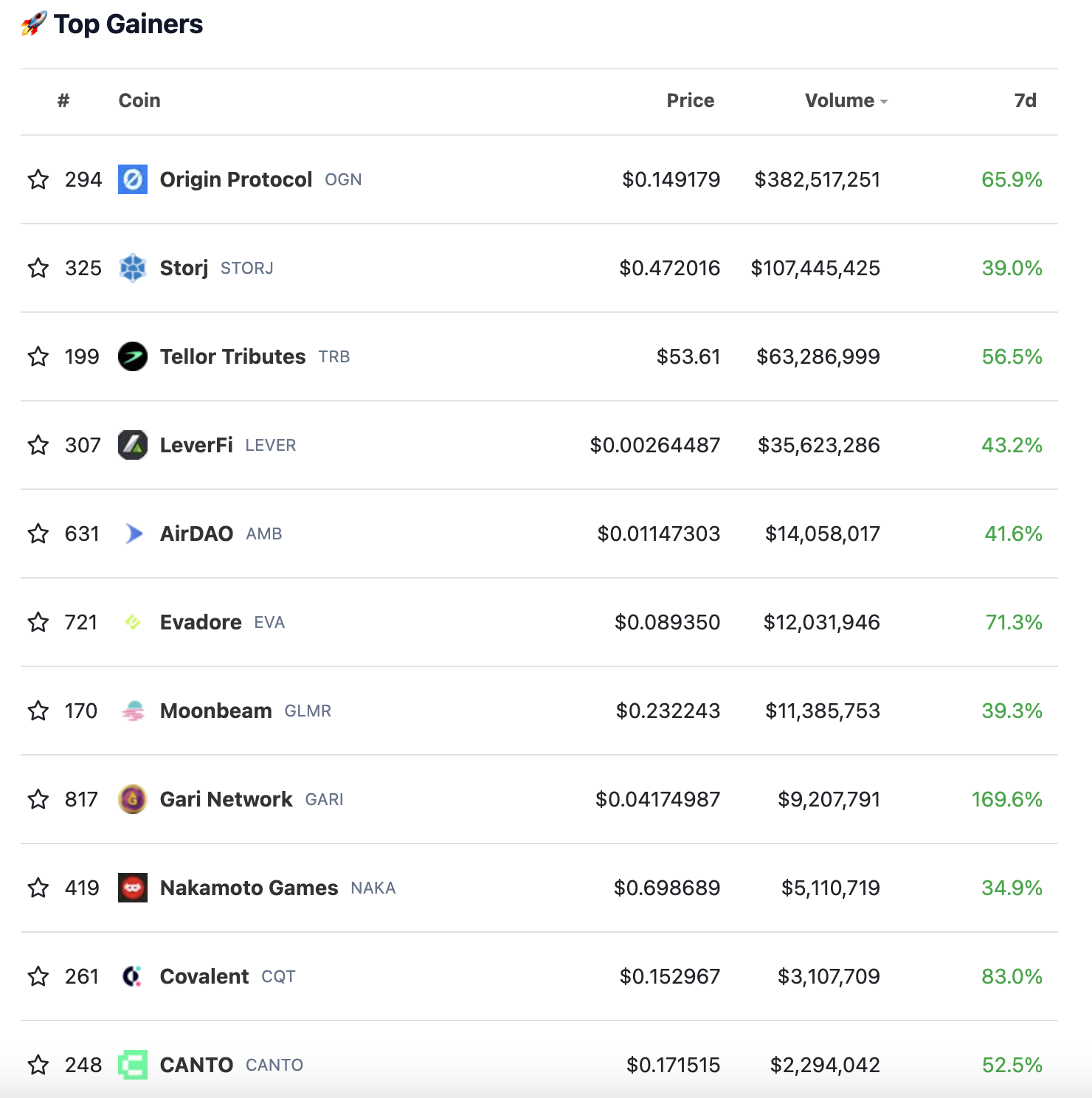Click the LeverFi logo icon
Screen dimensions: 1092x1098
[133, 445]
